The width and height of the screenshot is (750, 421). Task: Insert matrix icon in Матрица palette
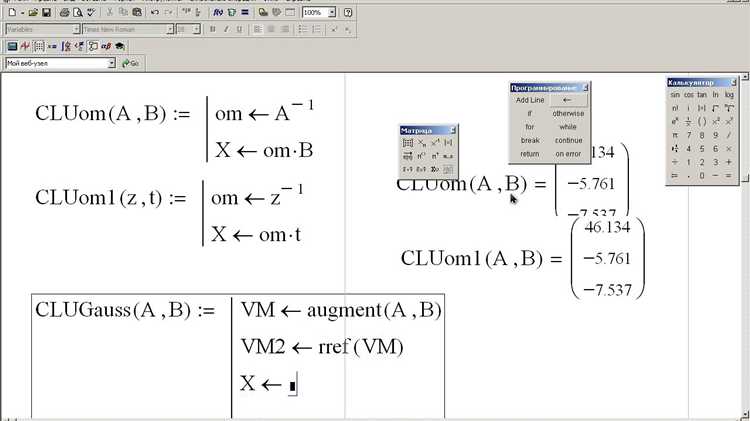point(408,143)
